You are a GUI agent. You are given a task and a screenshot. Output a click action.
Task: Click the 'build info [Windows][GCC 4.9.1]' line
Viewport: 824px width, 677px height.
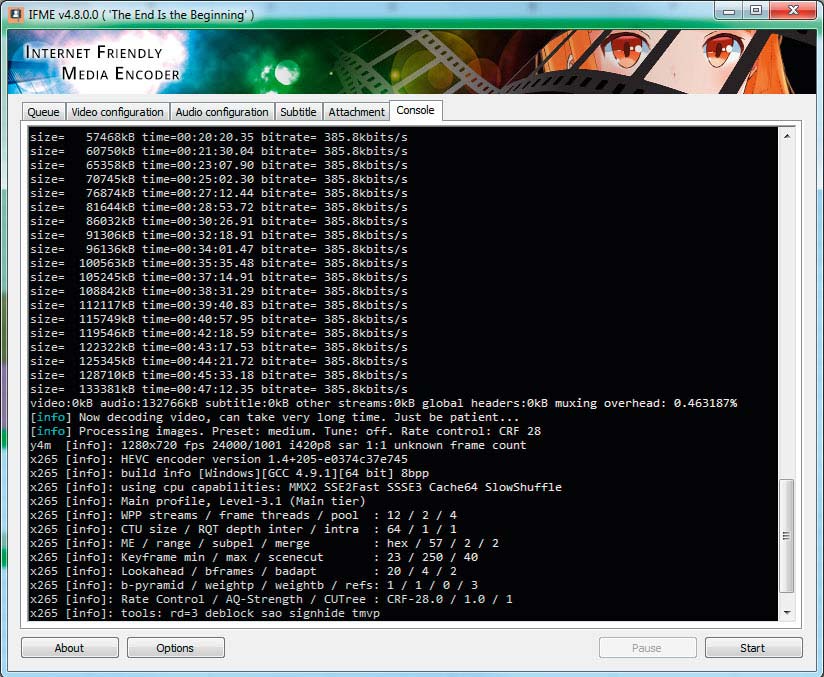pos(229,474)
